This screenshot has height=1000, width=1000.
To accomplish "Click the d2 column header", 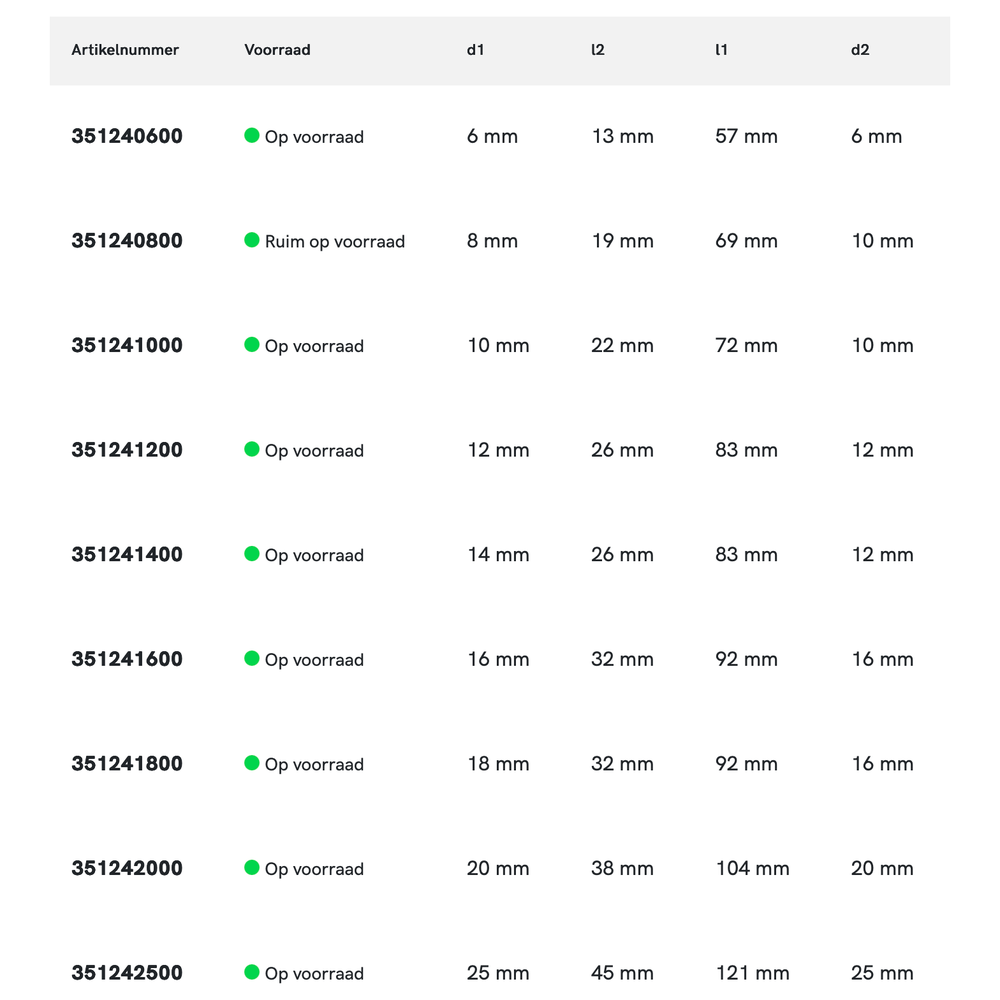I will pyautogui.click(x=860, y=50).
